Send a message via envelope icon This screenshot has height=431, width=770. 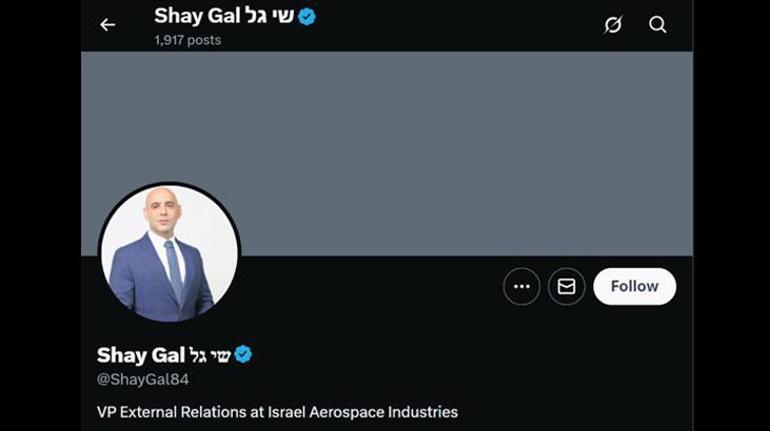tap(566, 287)
